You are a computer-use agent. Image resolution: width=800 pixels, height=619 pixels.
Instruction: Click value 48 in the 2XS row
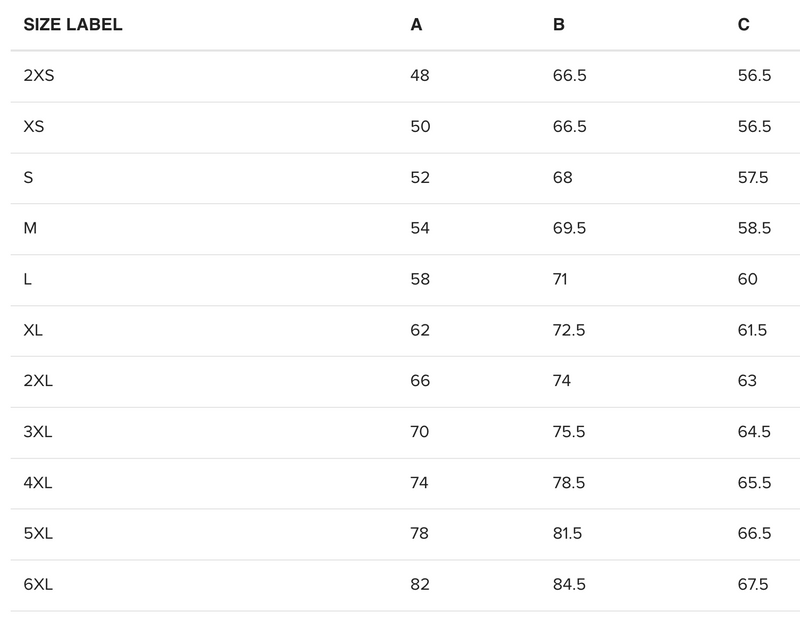pyautogui.click(x=420, y=76)
